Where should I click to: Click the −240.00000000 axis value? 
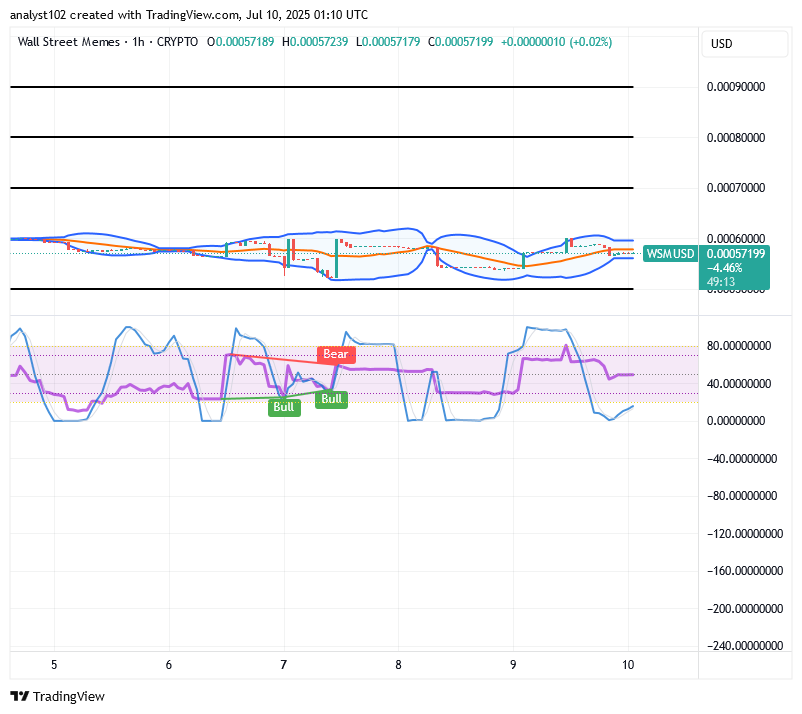point(745,646)
